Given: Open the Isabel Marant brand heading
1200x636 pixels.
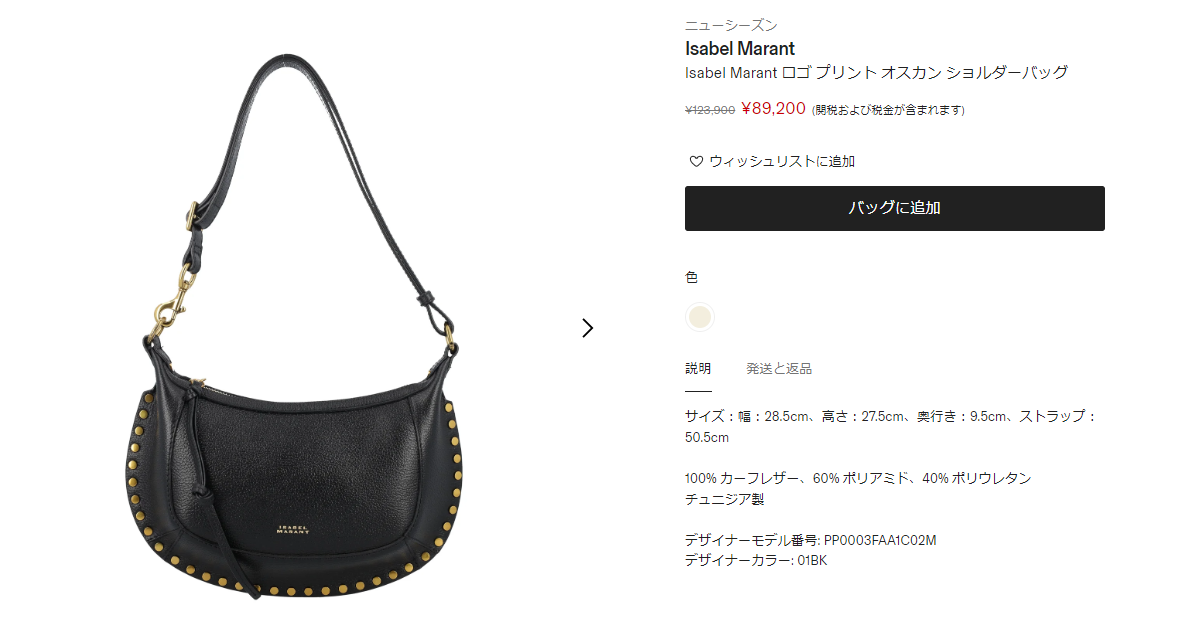Looking at the screenshot, I should (x=740, y=48).
